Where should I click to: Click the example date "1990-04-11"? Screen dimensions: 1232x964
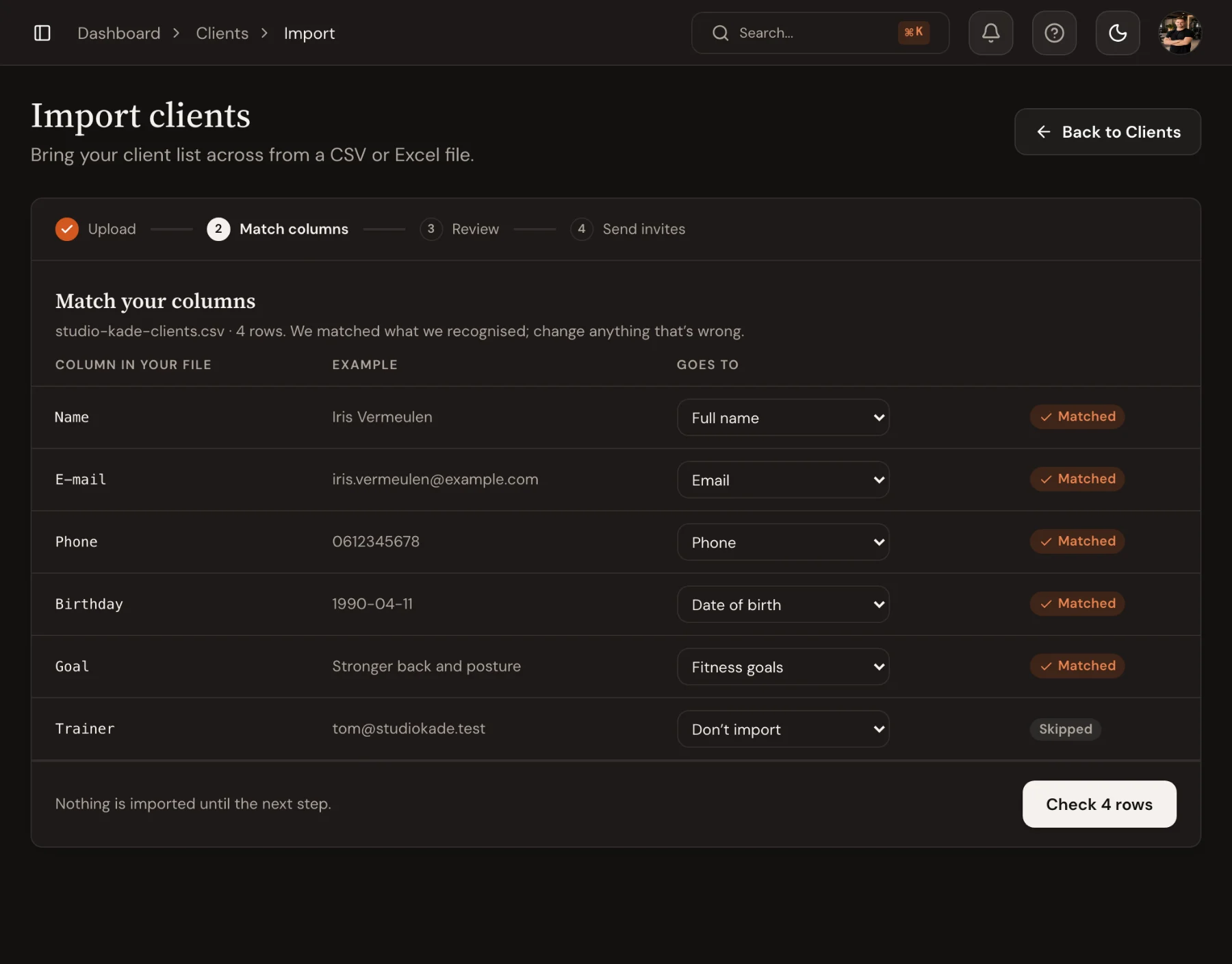372,604
